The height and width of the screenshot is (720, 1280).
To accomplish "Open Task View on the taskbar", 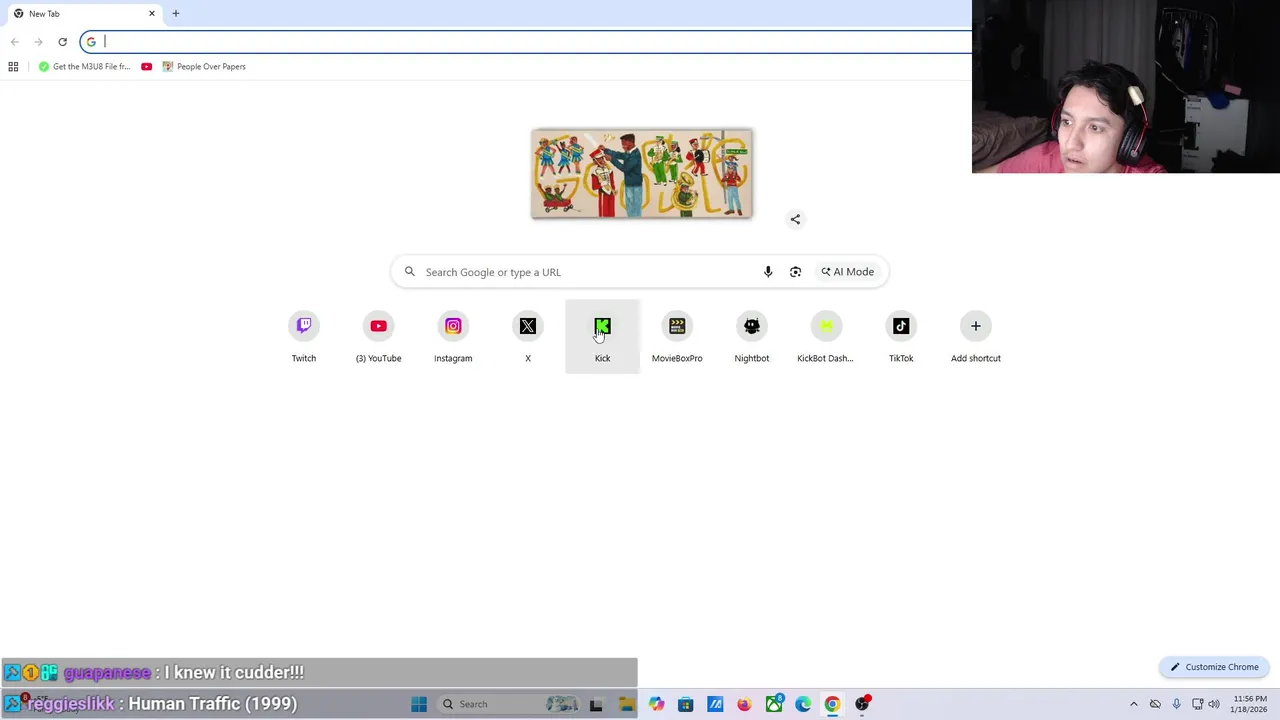I will (596, 704).
